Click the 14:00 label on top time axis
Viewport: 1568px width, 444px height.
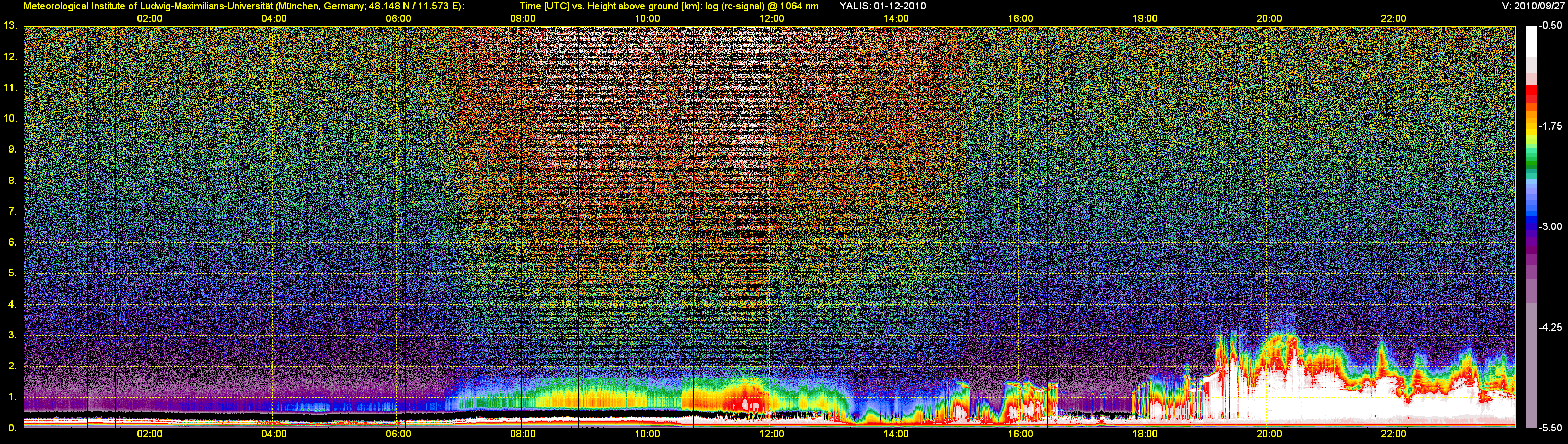pos(896,19)
